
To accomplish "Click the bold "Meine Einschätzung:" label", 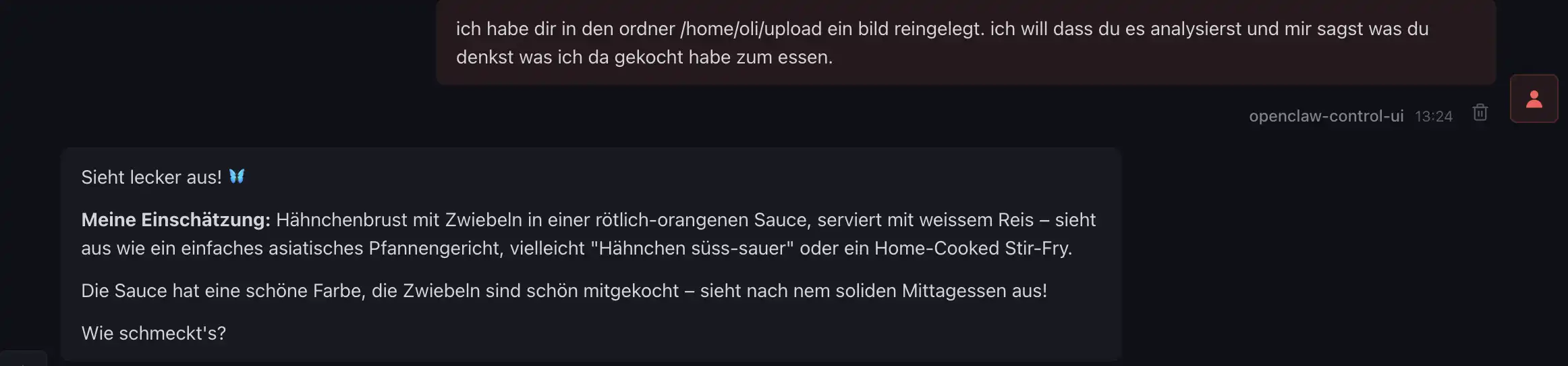I will pos(175,220).
